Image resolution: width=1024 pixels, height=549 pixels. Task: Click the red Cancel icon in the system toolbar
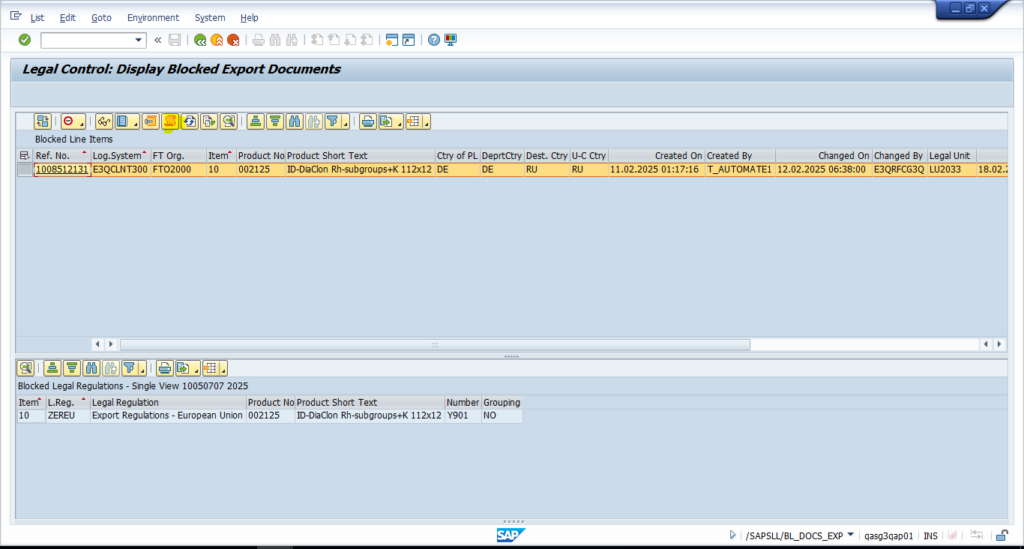pyautogui.click(x=233, y=40)
